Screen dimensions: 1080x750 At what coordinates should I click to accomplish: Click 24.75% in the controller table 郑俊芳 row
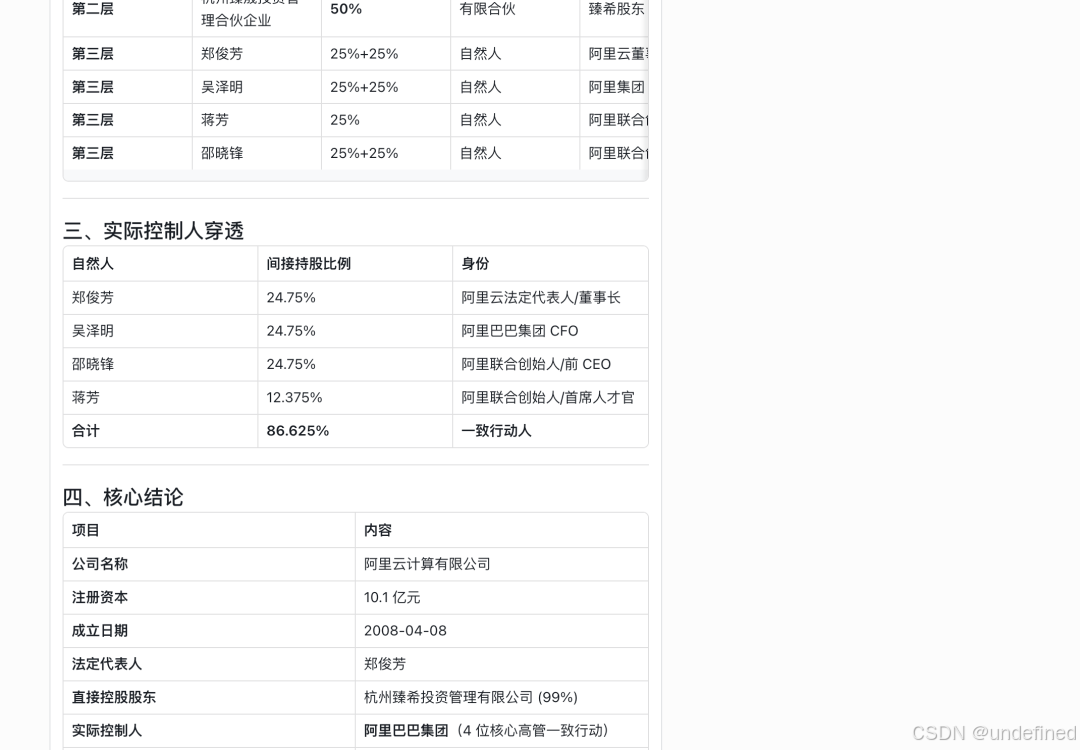291,298
